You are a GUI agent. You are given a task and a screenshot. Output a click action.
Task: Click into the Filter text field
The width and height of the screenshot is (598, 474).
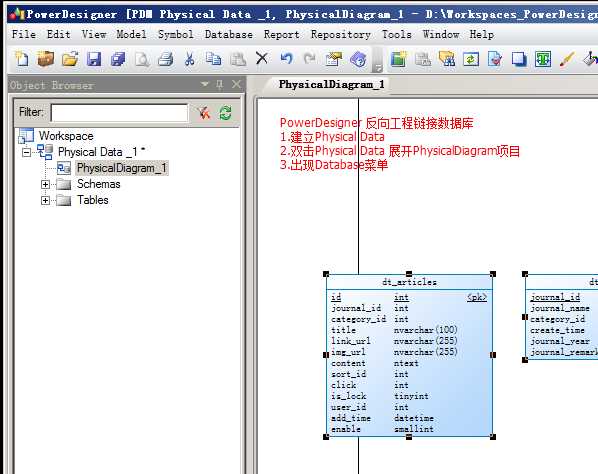[119, 113]
